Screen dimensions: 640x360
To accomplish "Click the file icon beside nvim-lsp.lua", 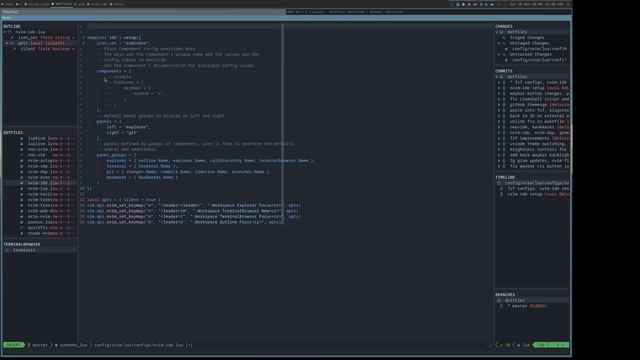I will (x=22, y=189).
